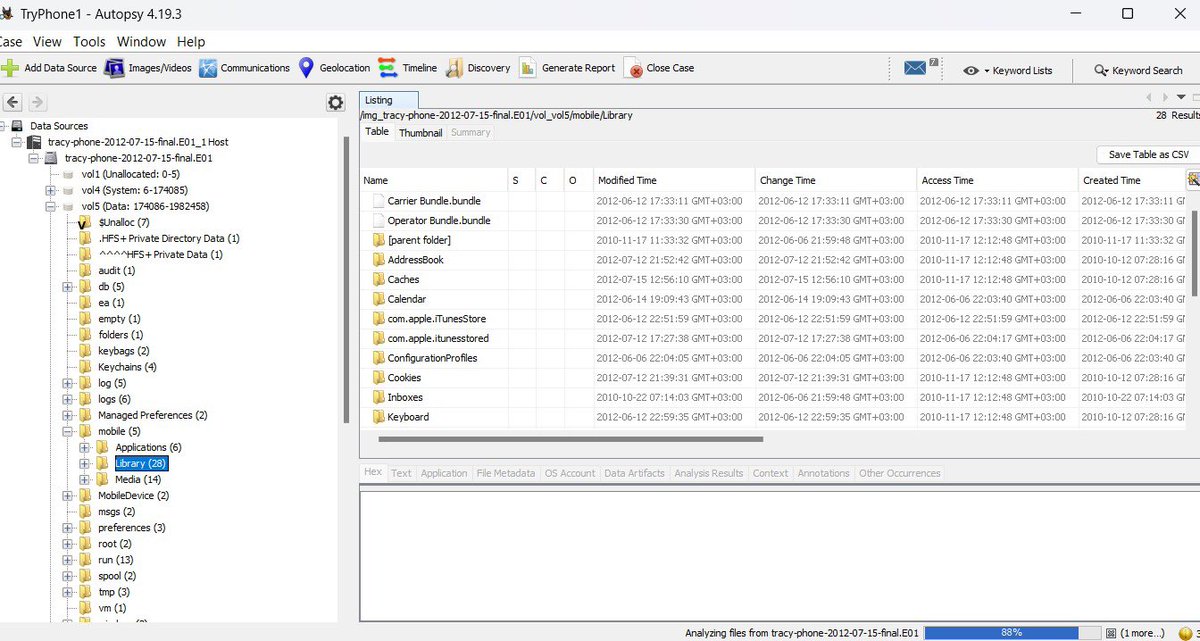1200x641 pixels.
Task: Cancel the ingest progress with the X icon
Action: [1110, 633]
